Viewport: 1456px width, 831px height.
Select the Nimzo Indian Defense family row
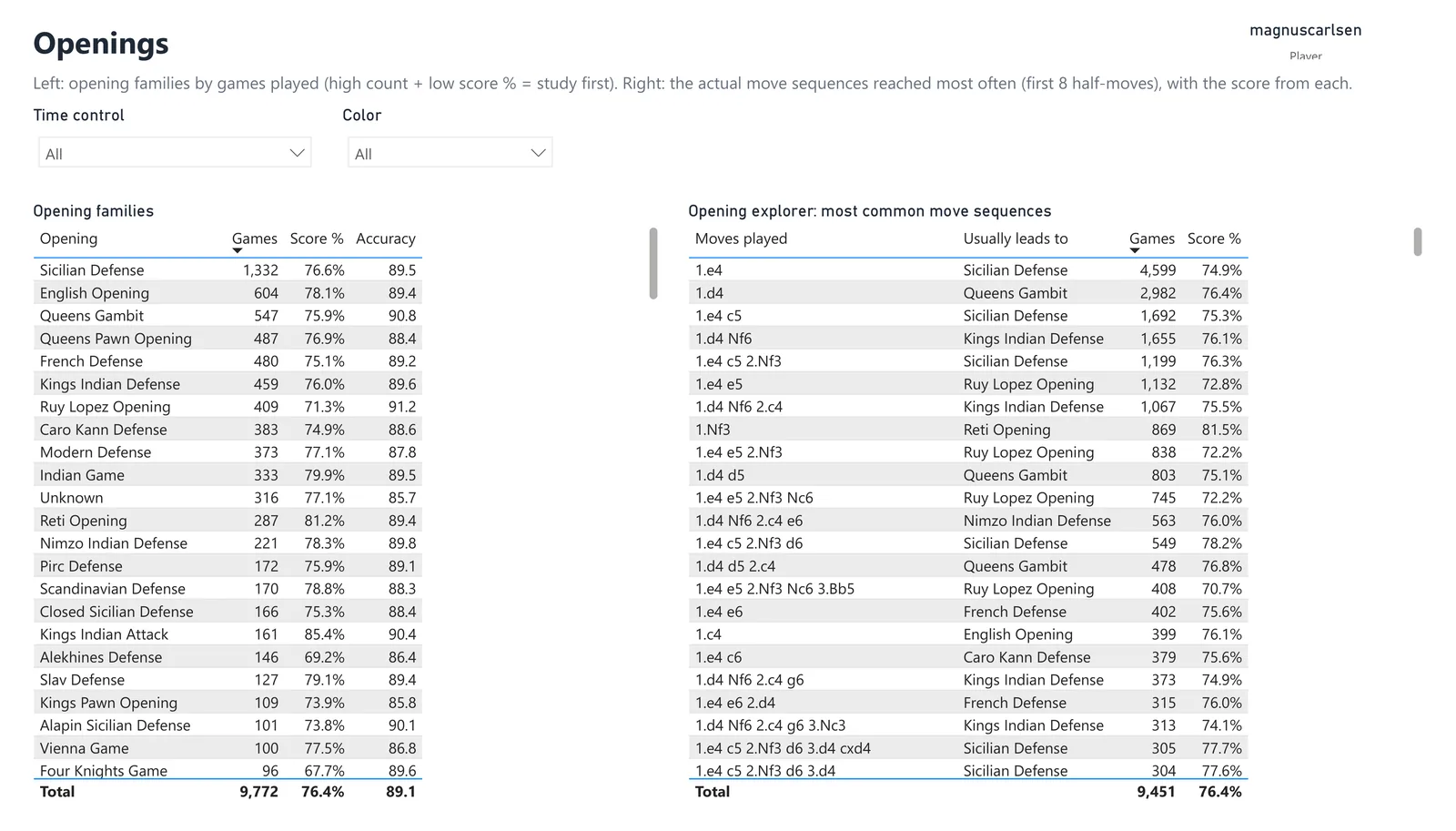tap(227, 543)
